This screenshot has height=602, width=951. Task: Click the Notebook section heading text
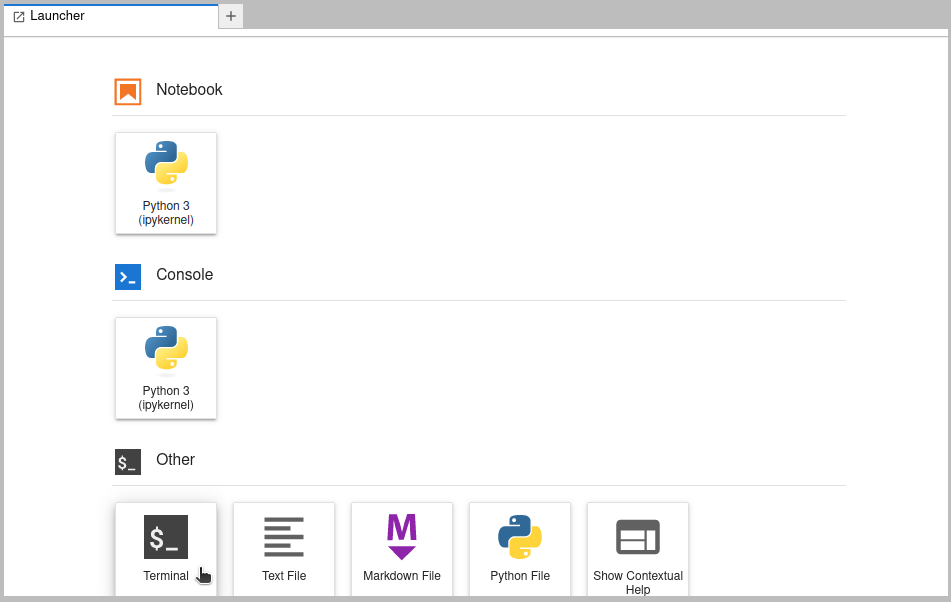point(189,90)
